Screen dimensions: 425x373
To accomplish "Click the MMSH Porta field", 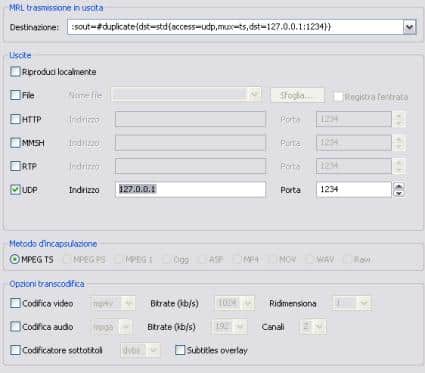I will click(354, 143).
